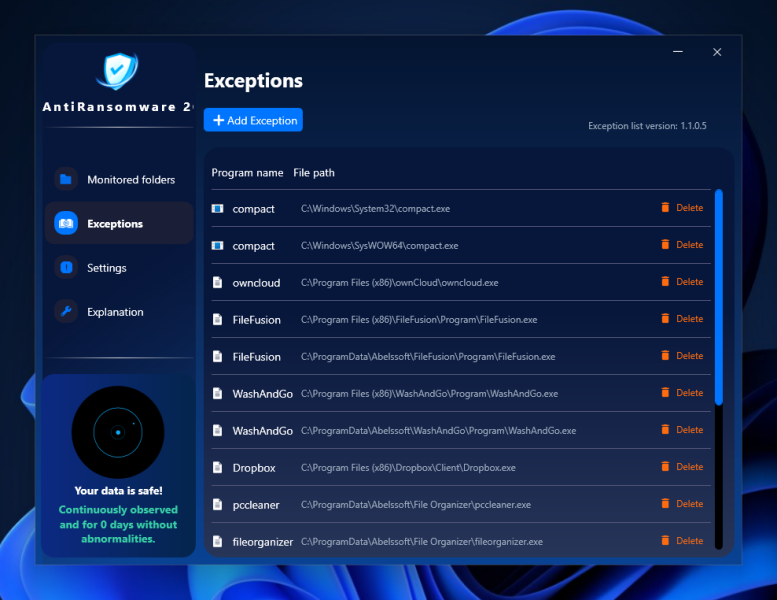Image resolution: width=777 pixels, height=600 pixels.
Task: Click file icon of ProgramData FileFusion row
Action: pyautogui.click(x=218, y=356)
